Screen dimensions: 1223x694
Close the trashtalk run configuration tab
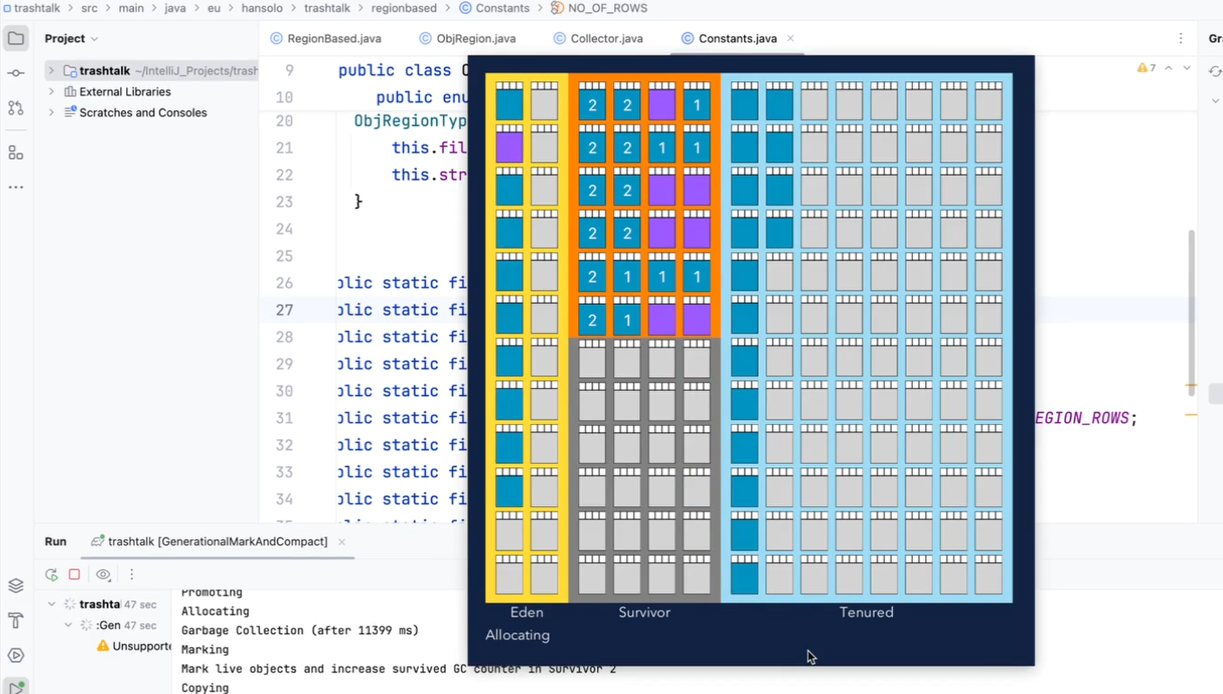point(341,542)
